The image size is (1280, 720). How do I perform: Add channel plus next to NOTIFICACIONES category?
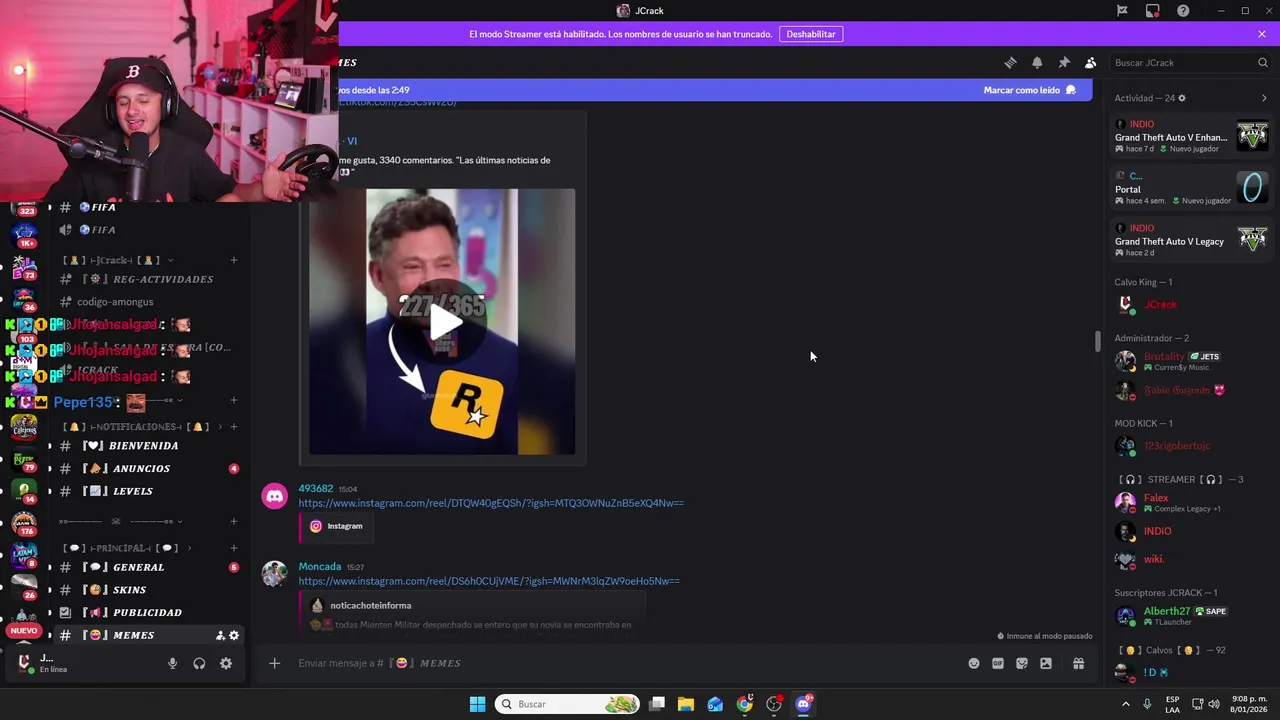[x=234, y=427]
